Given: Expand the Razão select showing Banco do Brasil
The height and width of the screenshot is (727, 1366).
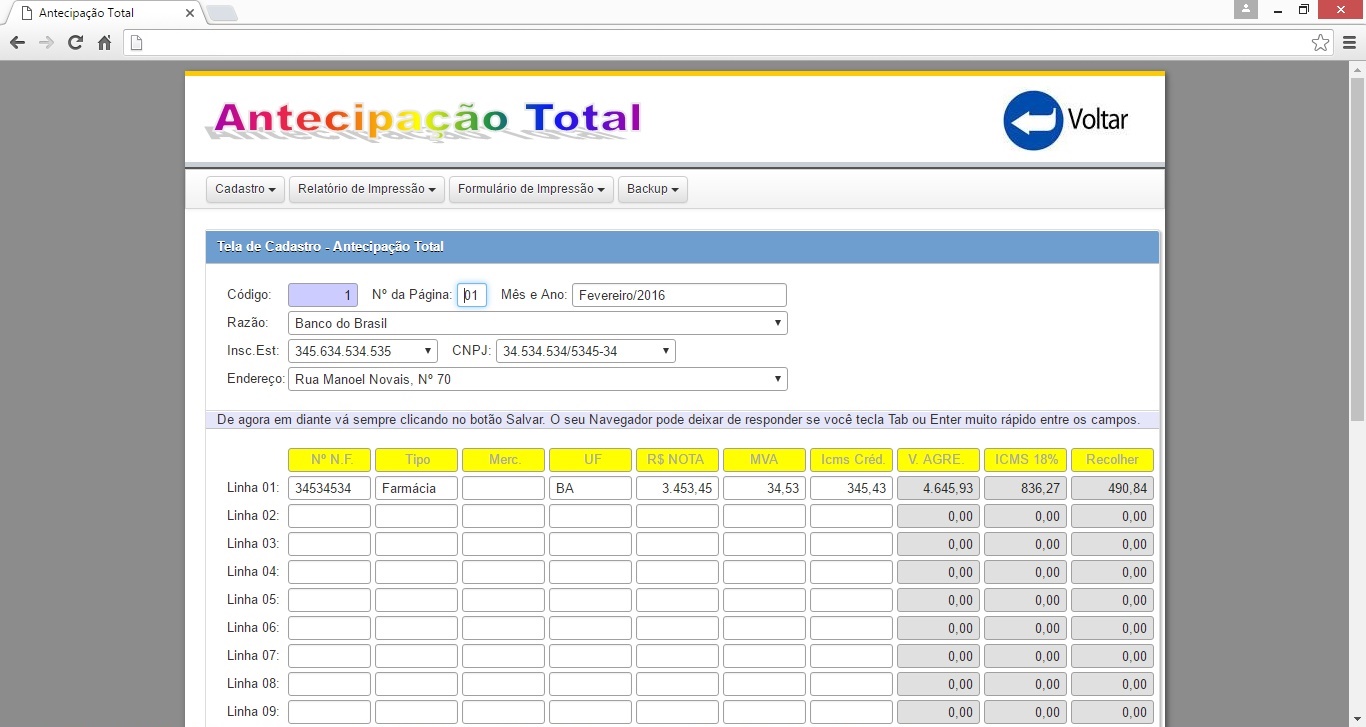Looking at the screenshot, I should (537, 323).
